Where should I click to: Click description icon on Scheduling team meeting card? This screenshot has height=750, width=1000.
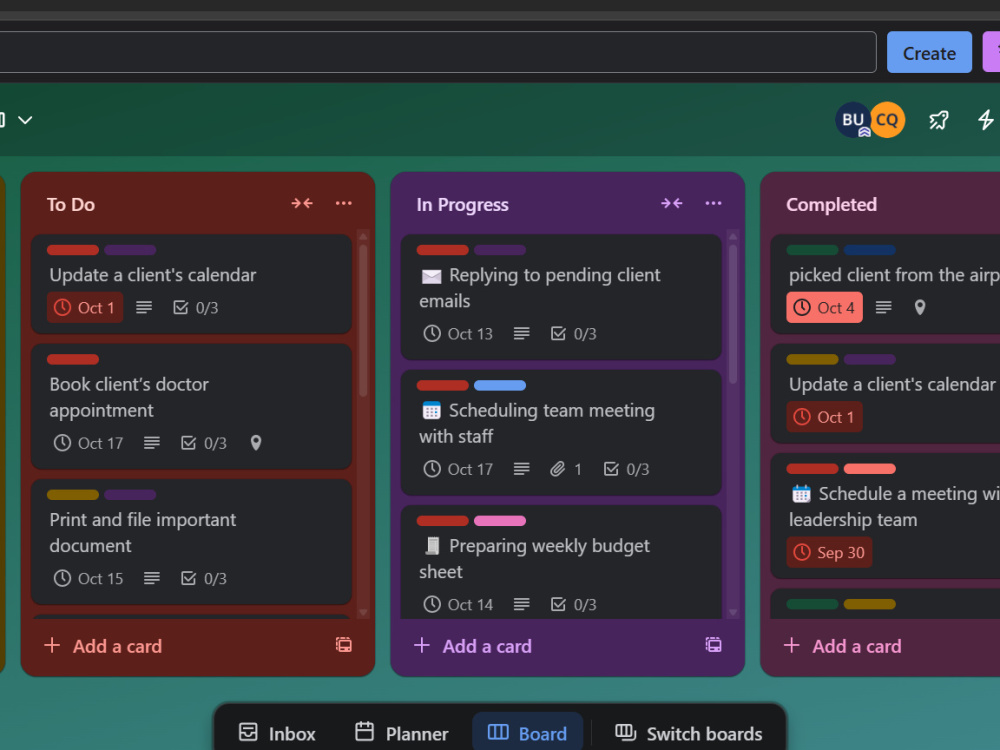click(x=522, y=469)
